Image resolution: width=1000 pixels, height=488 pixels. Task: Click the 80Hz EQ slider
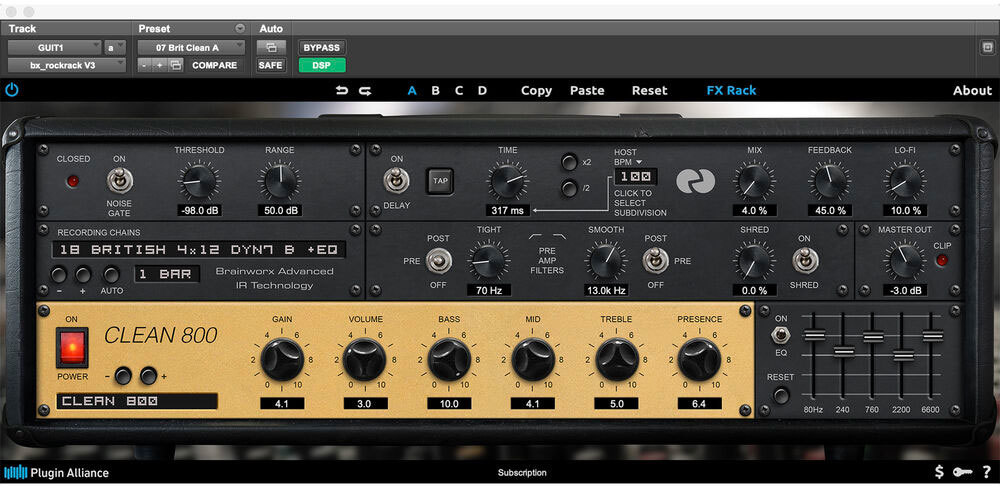click(814, 336)
